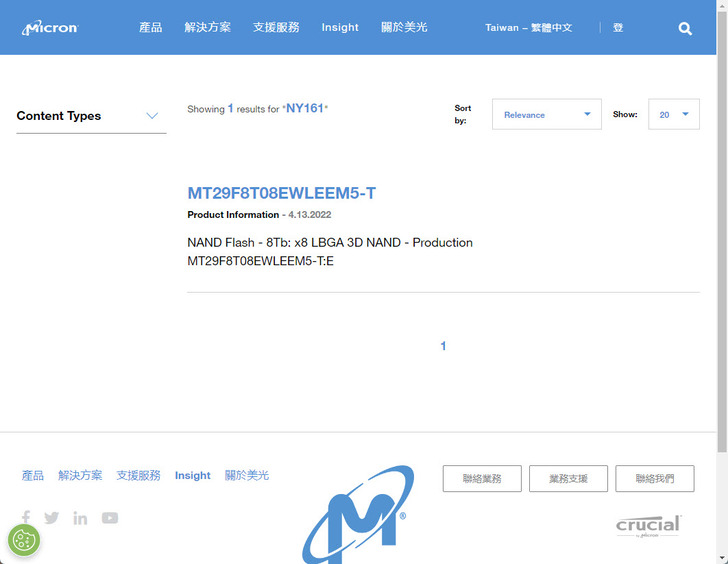
Task: Open the search magnifier icon
Action: pyautogui.click(x=685, y=28)
